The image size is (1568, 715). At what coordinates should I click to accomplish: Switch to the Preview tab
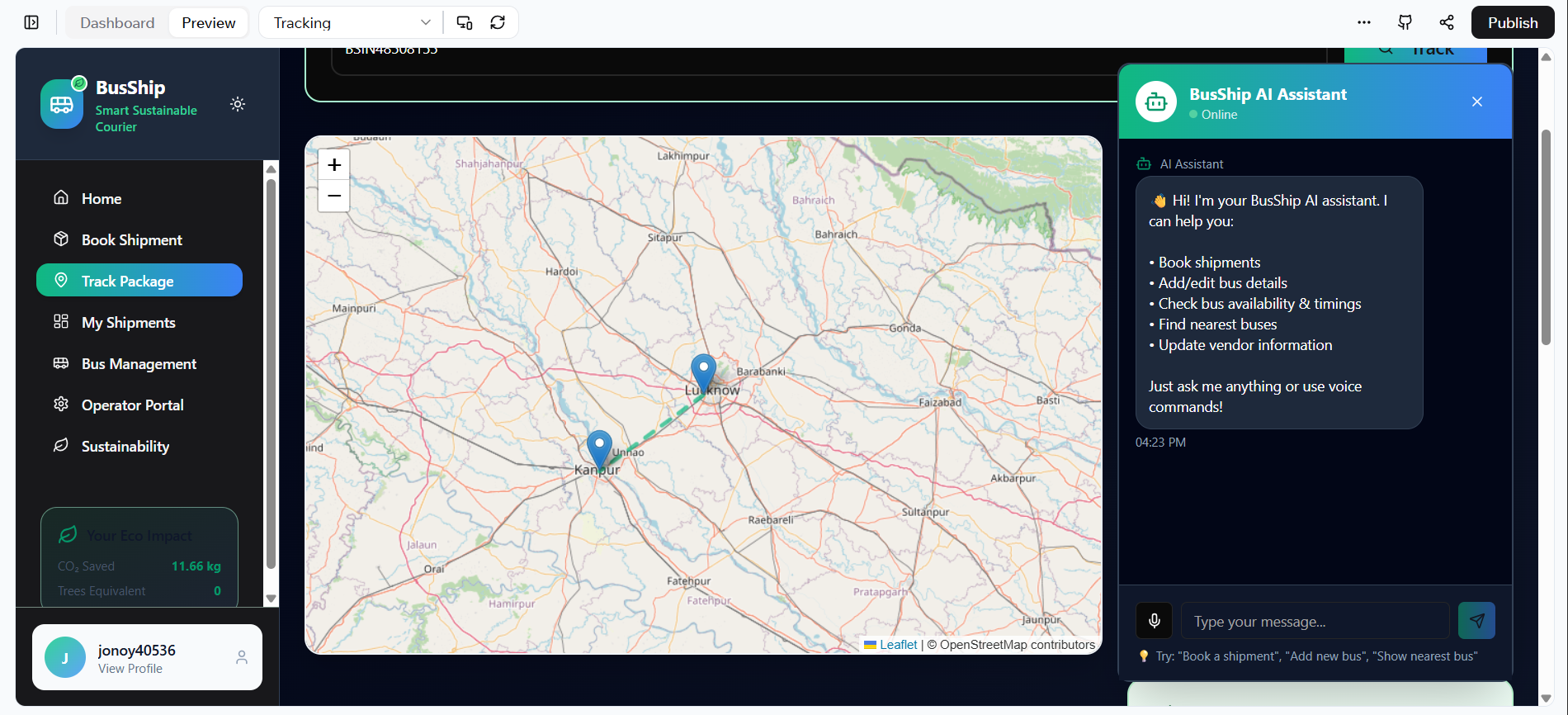[209, 22]
